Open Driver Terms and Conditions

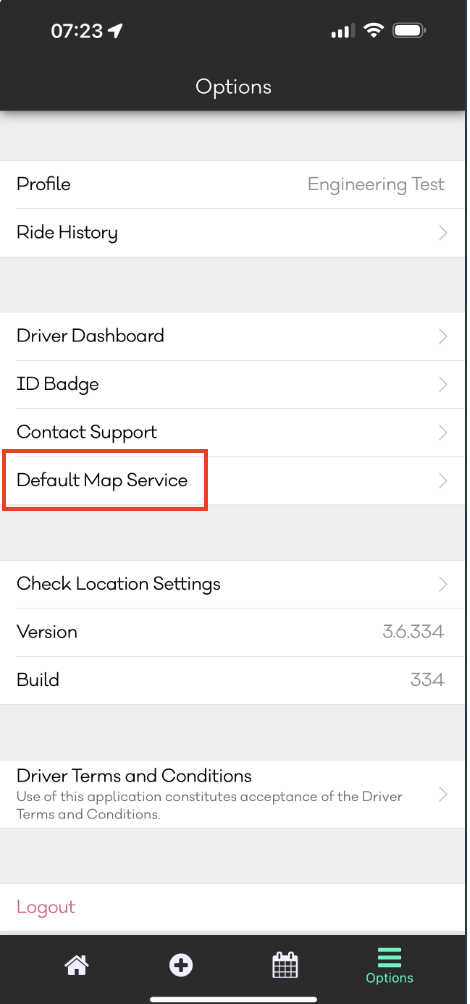click(x=232, y=795)
